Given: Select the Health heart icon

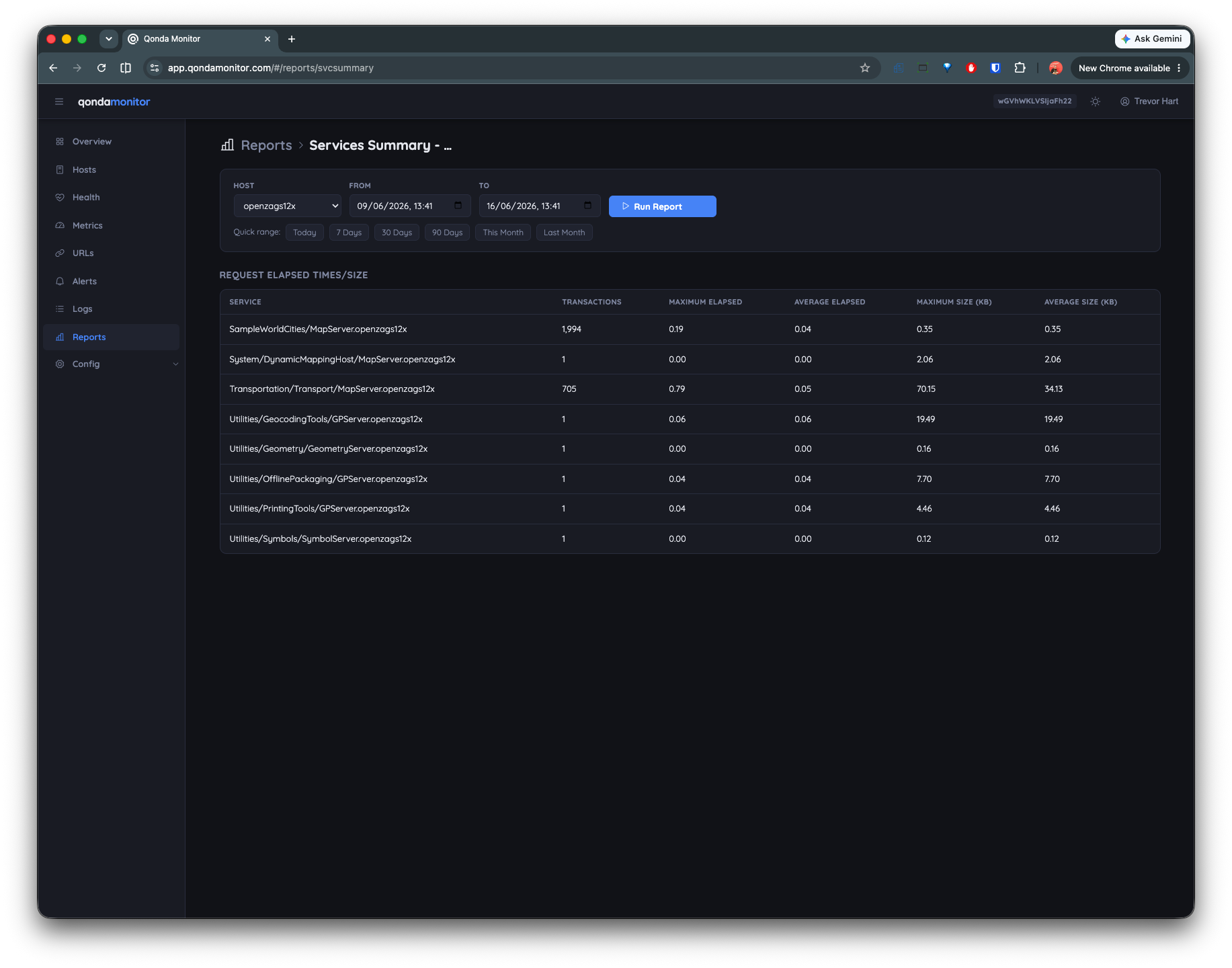Looking at the screenshot, I should pyautogui.click(x=60, y=198).
